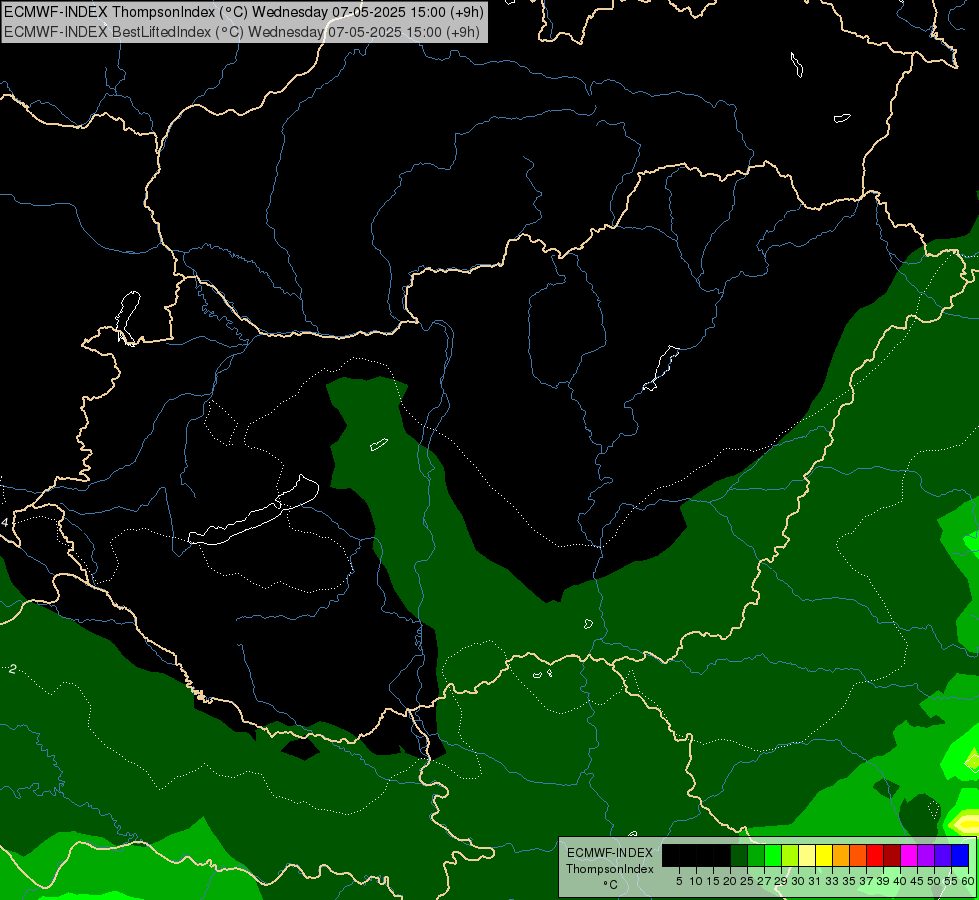Click the legend tick label '15'

713,881
